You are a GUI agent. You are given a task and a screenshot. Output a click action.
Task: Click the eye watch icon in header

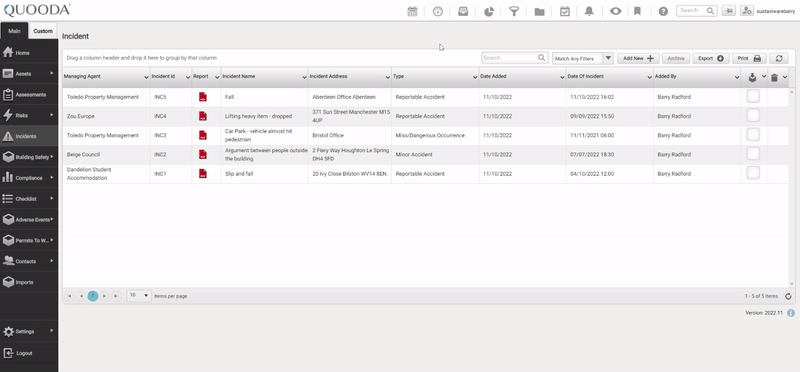click(x=615, y=11)
